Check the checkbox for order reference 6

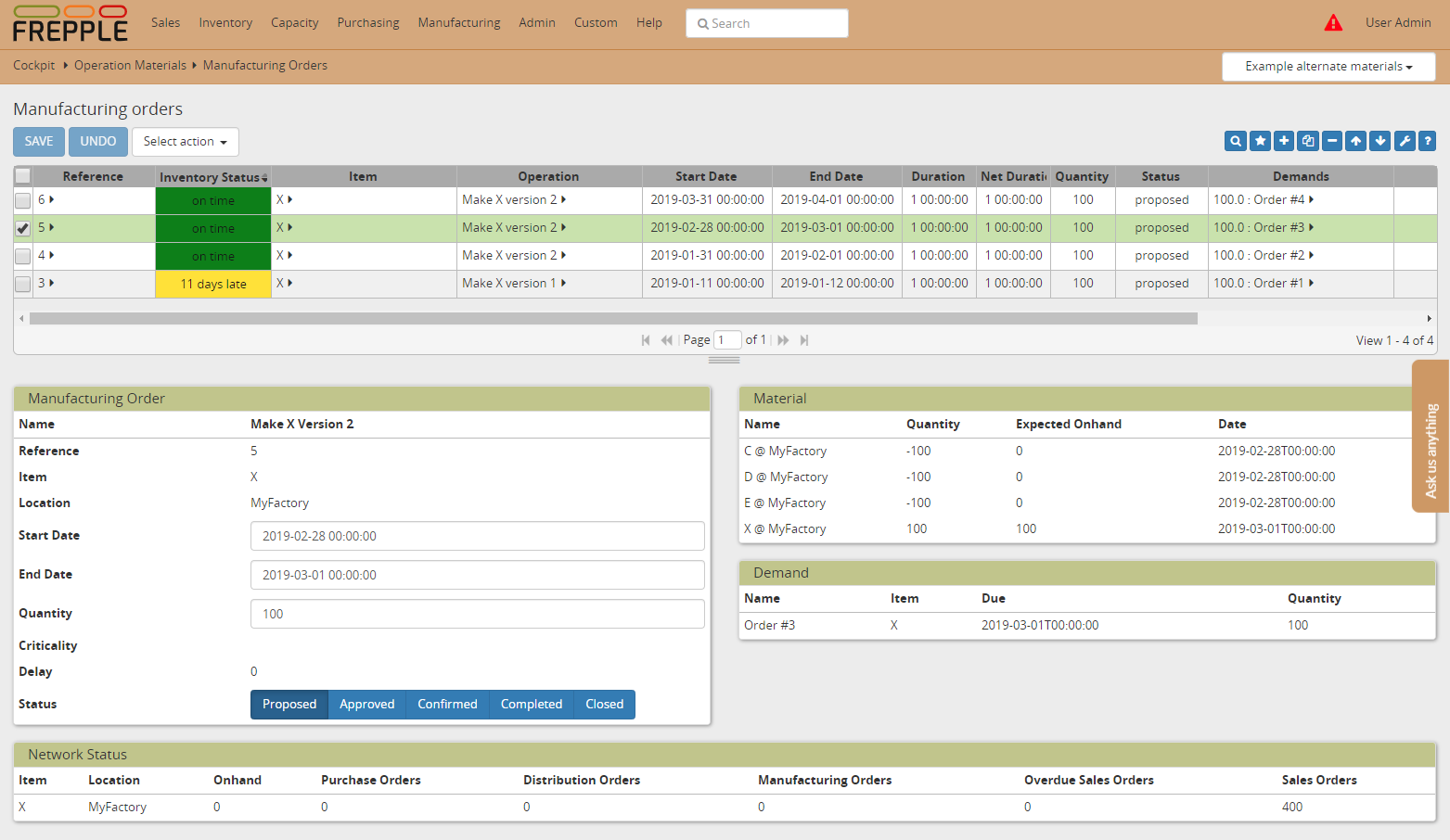pos(23,200)
